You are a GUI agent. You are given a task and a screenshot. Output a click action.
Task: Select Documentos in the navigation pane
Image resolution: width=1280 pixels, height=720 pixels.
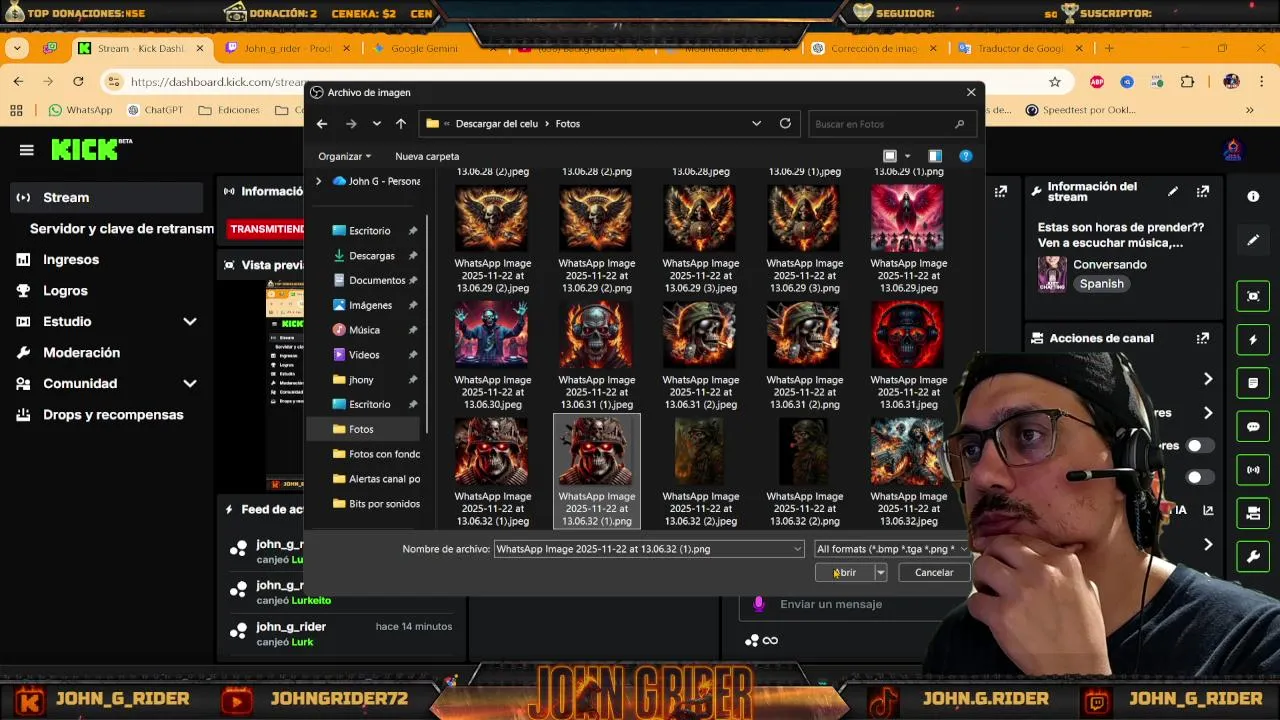pos(376,281)
